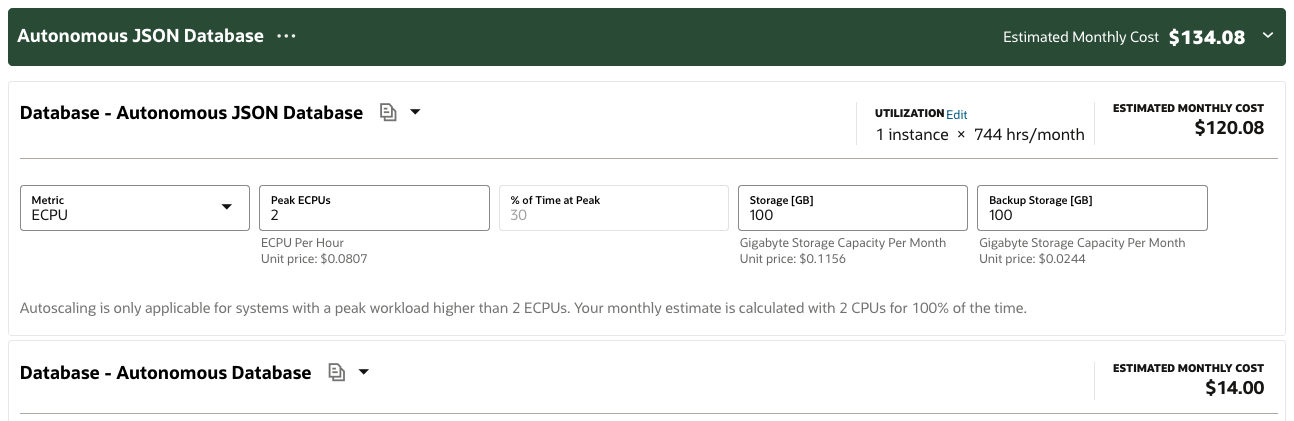Expand arrow next to Database - Autonomous Database
1294x421 pixels.
[364, 372]
